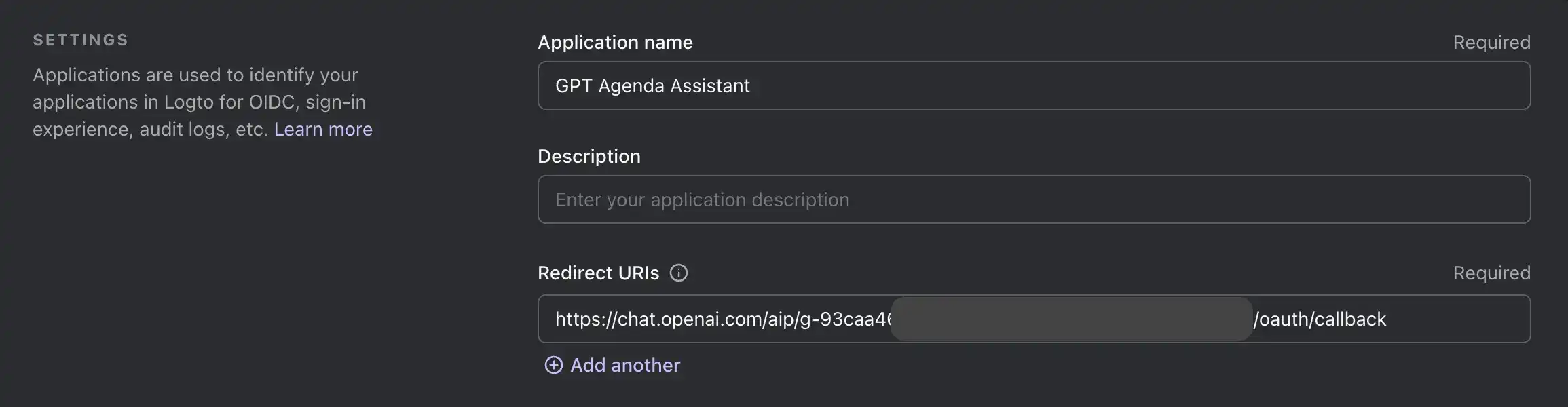Click the /oauth/callback part of the URI

[1320, 319]
